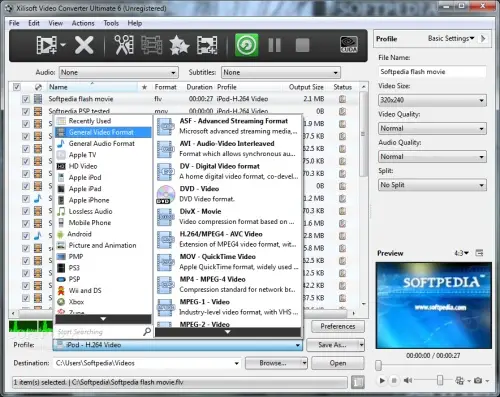Click the Pause toolbar button
The height and width of the screenshot is (397, 500).
[274, 45]
